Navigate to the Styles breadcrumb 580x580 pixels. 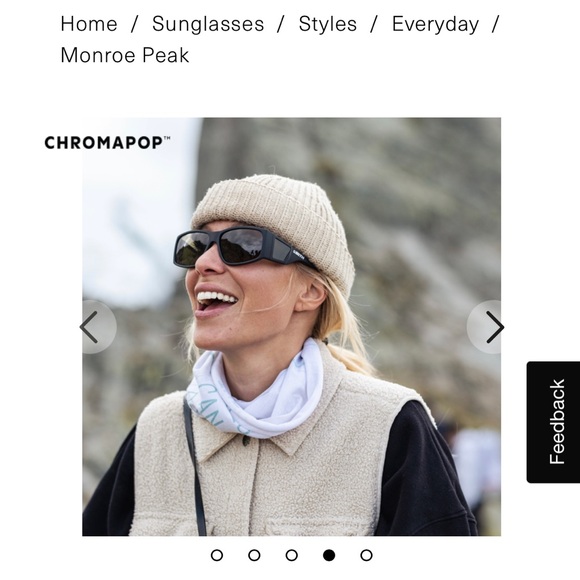click(x=328, y=24)
